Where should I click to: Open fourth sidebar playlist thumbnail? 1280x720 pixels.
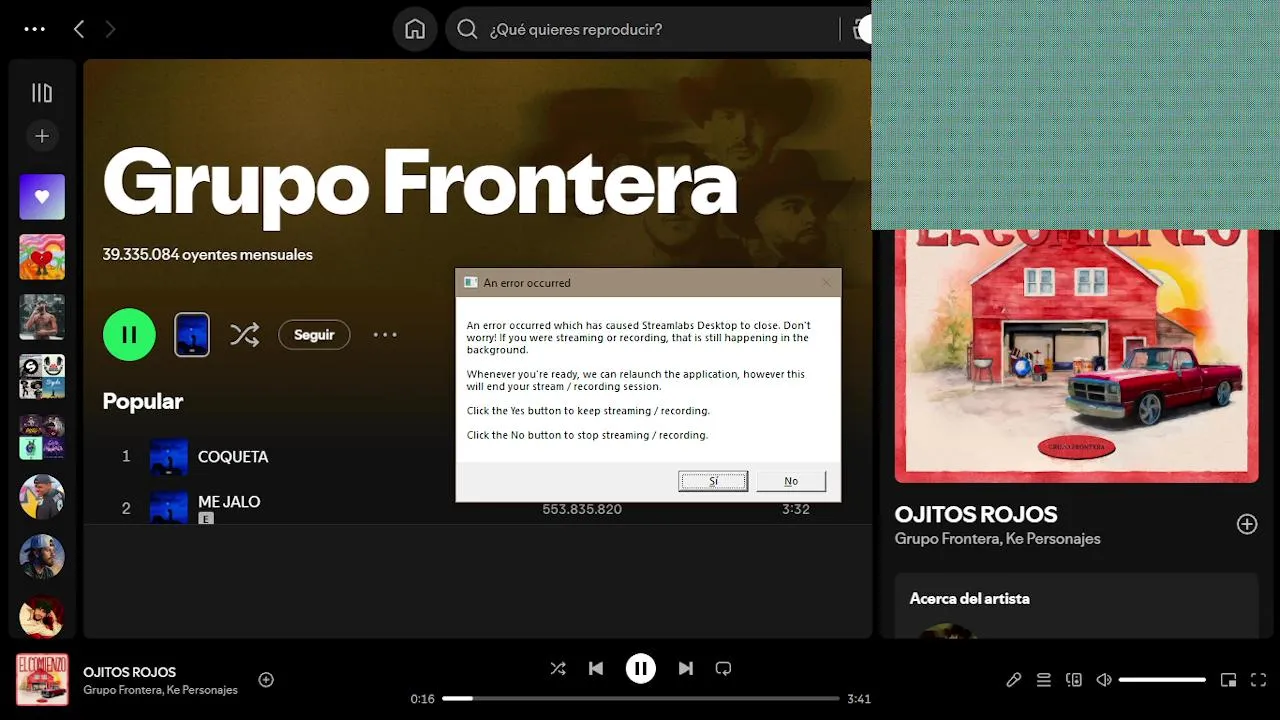[x=42, y=377]
